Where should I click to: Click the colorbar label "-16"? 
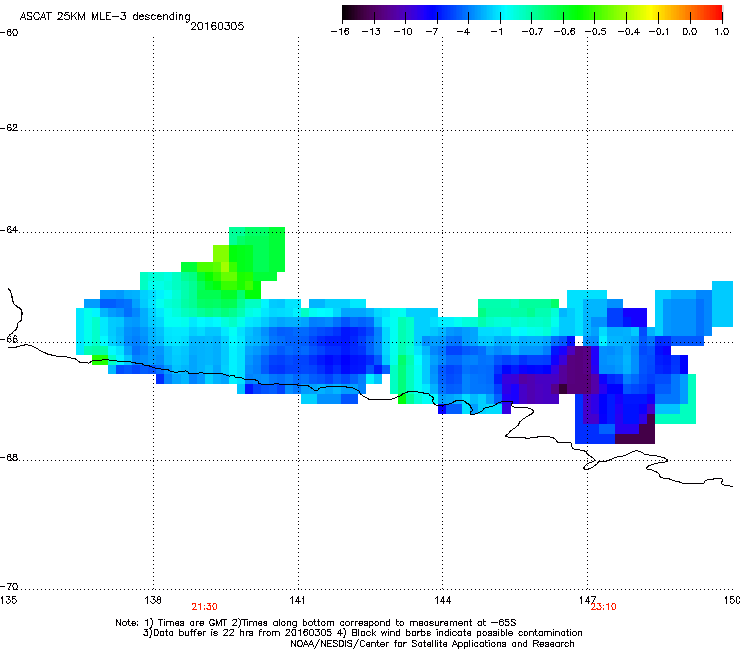click(x=340, y=32)
